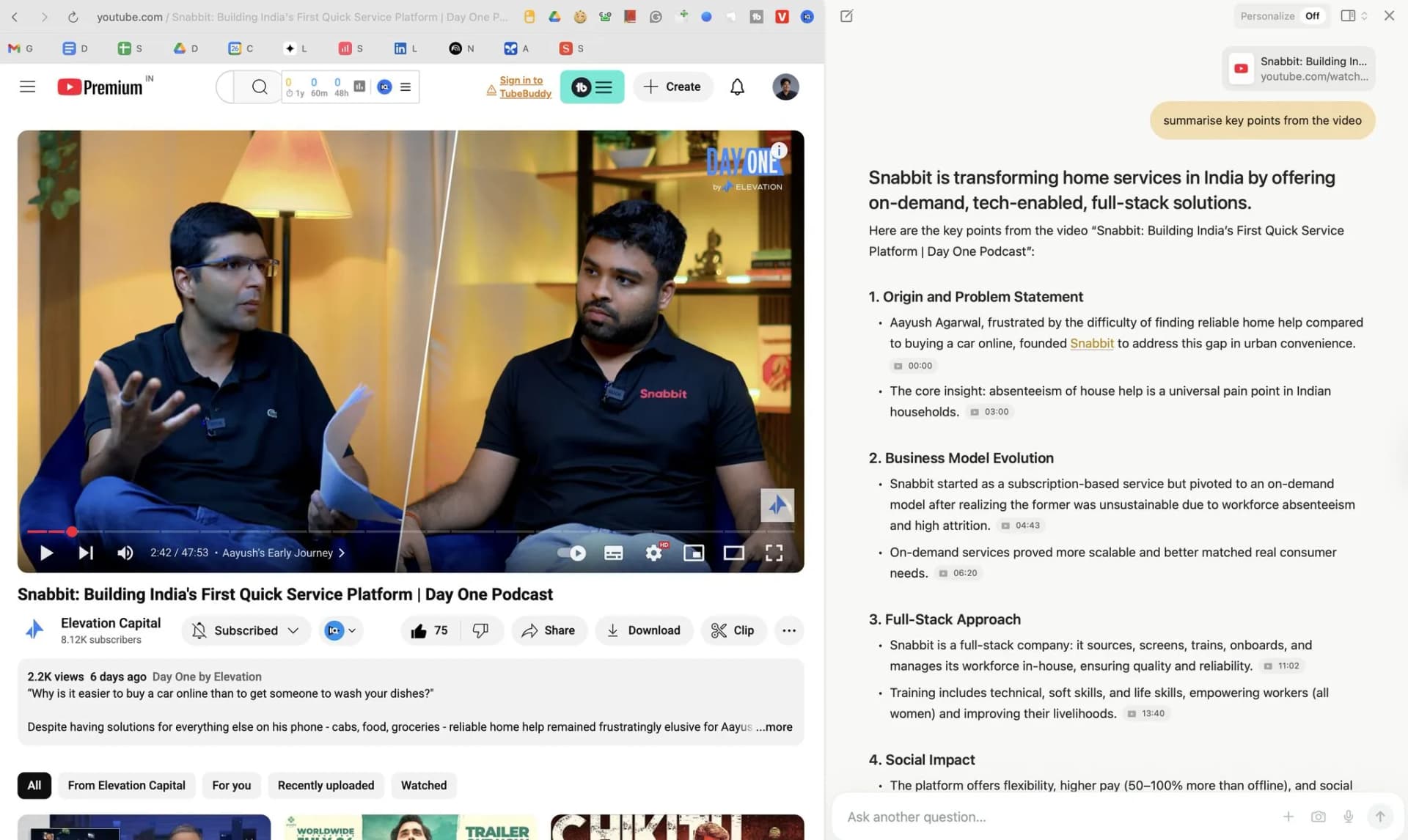Mute the video volume

coord(125,553)
